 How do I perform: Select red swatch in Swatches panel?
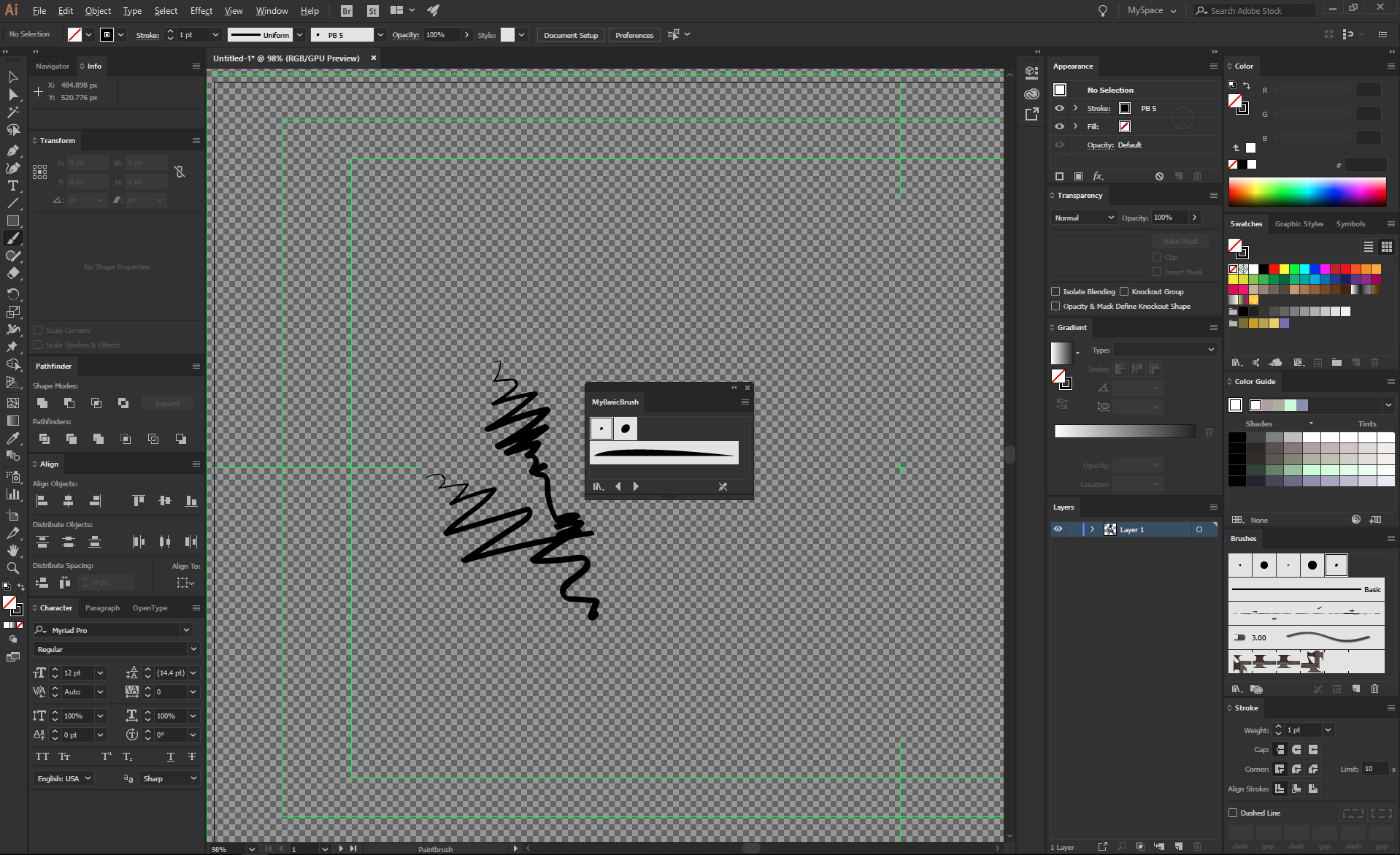(x=1274, y=269)
